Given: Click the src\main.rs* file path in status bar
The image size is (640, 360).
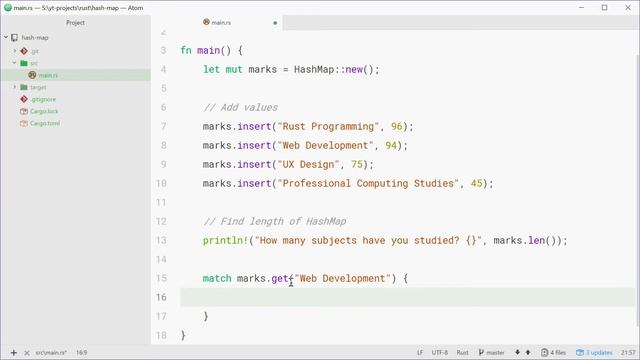Looking at the screenshot, I should coord(51,353).
